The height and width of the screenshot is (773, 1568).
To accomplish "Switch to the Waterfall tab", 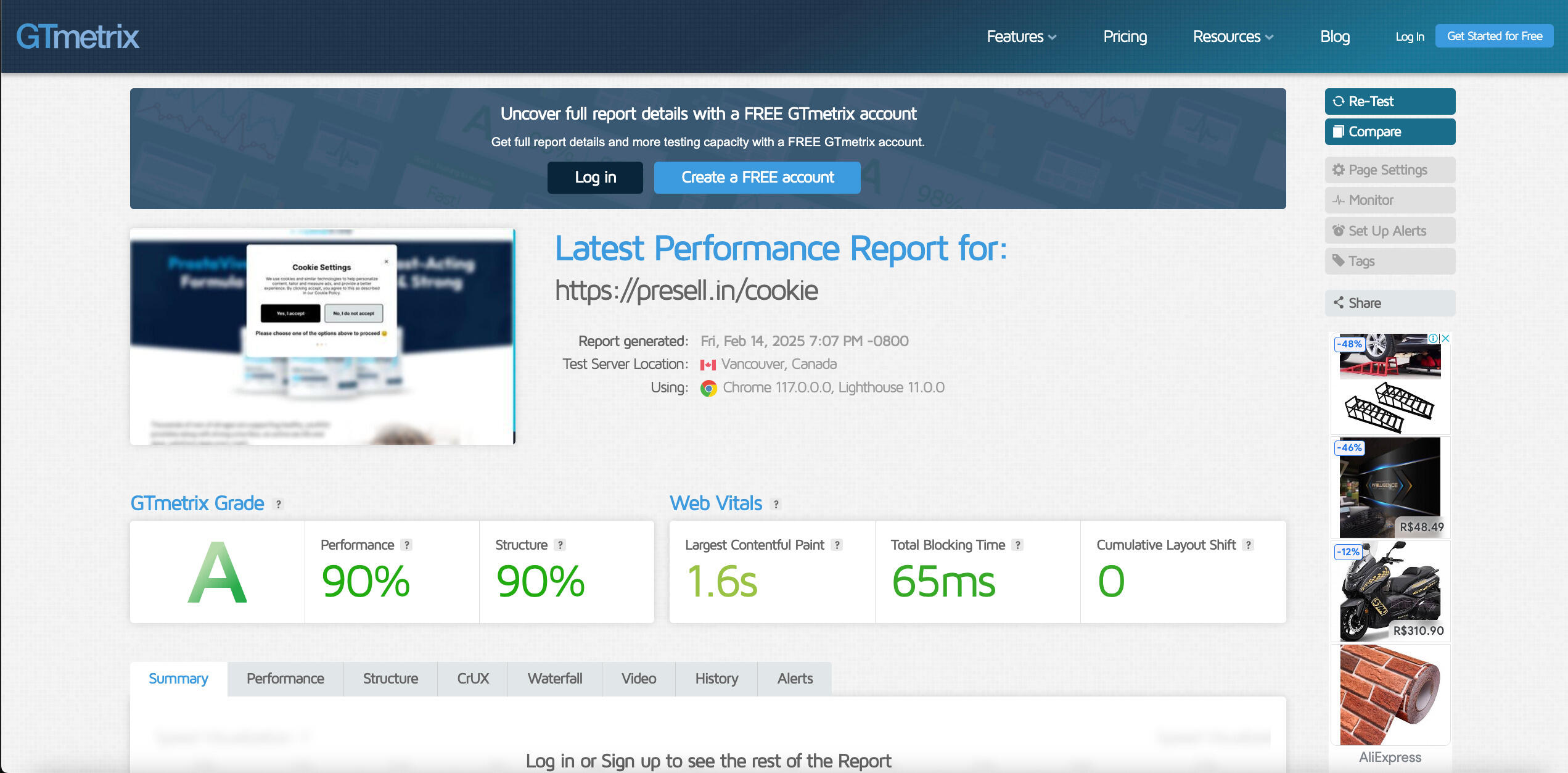I will pyautogui.click(x=554, y=679).
